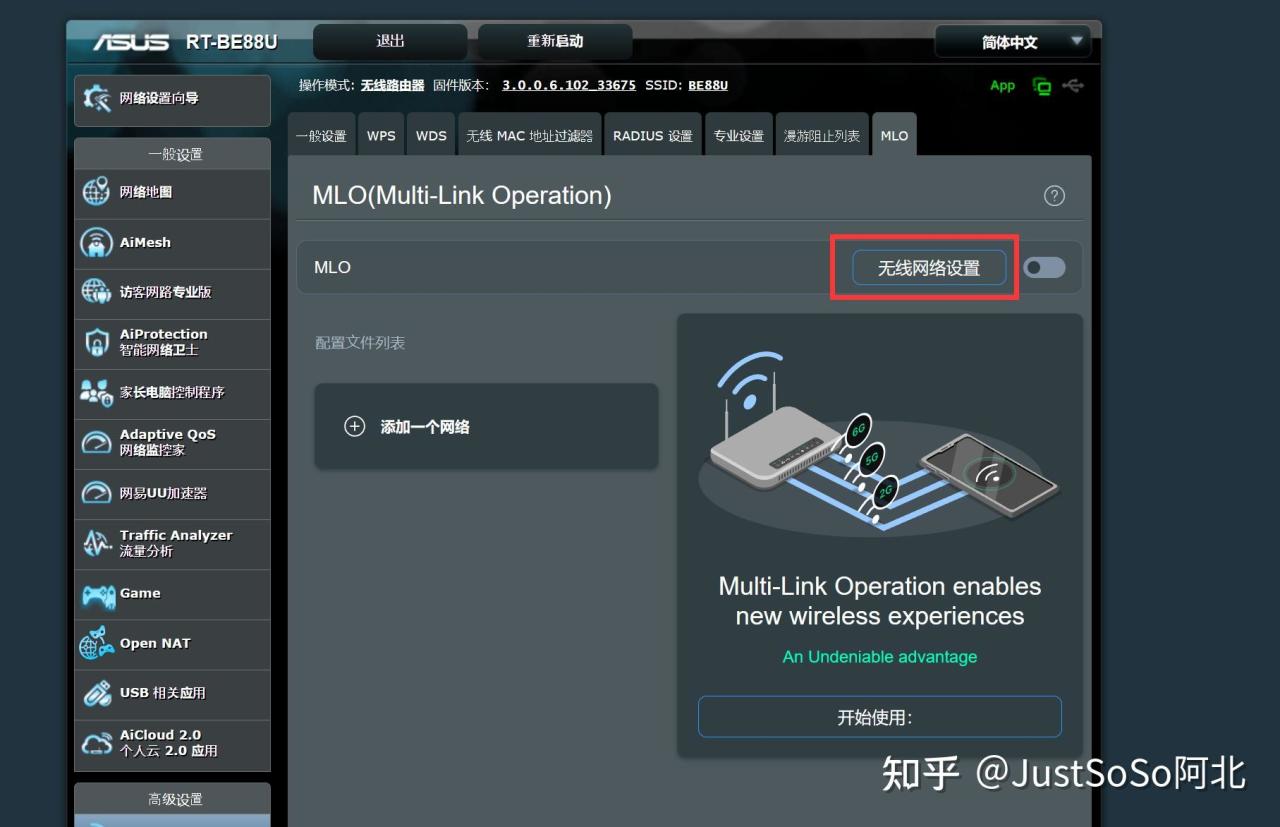Open the 无线路由器 operation mode link
The height and width of the screenshot is (827, 1280).
coord(392,85)
